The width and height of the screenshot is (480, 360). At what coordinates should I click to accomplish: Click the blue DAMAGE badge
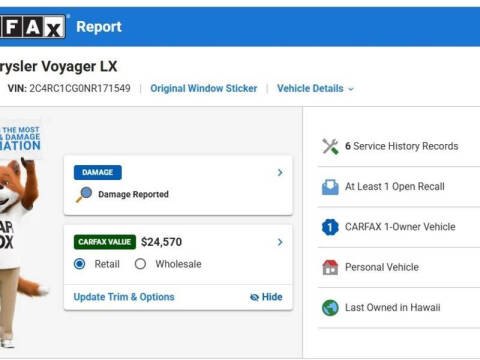[x=98, y=172]
